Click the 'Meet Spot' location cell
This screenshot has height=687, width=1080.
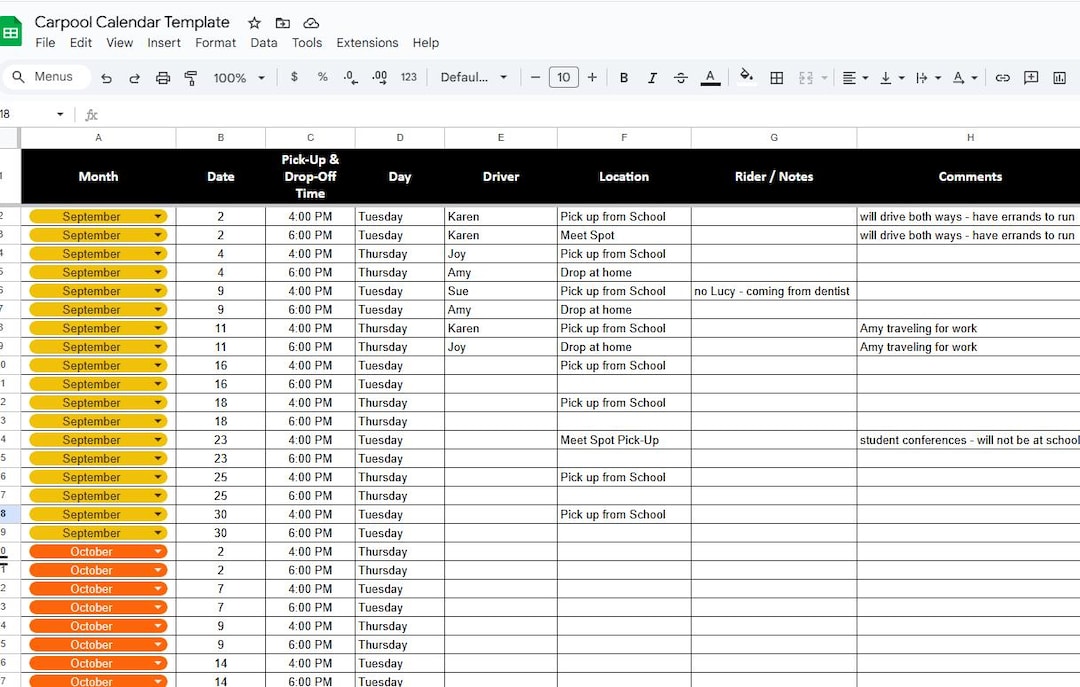pos(624,235)
